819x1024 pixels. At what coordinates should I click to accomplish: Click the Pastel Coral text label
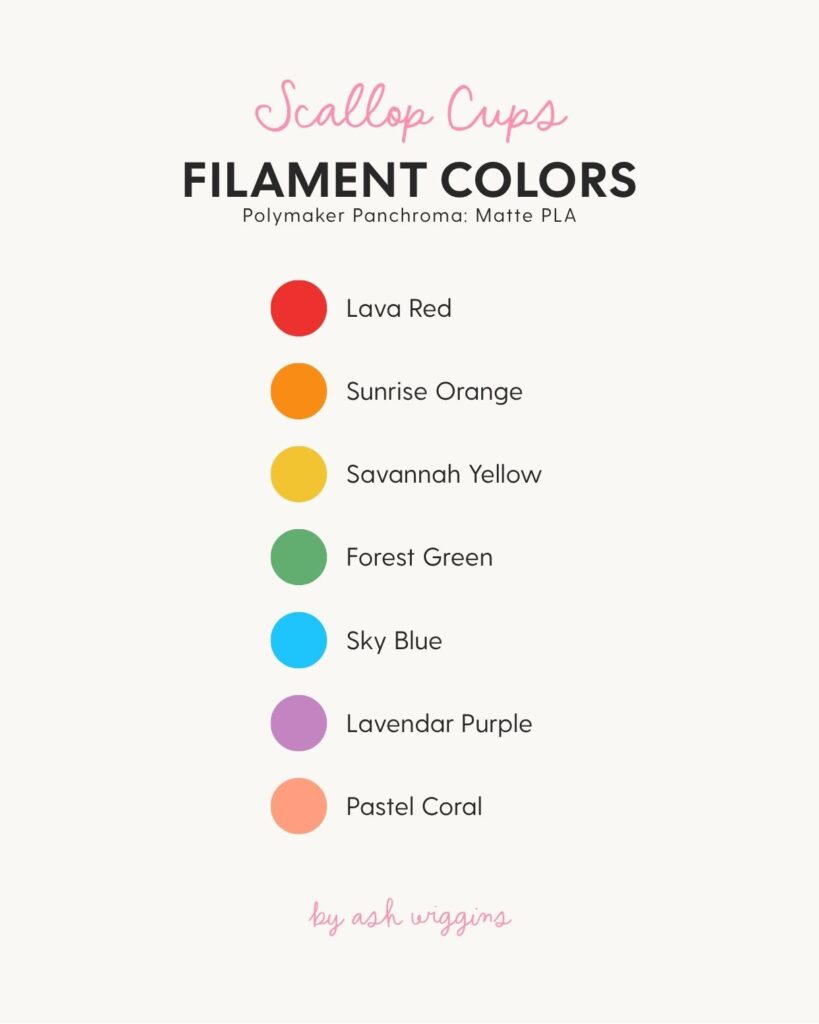414,807
